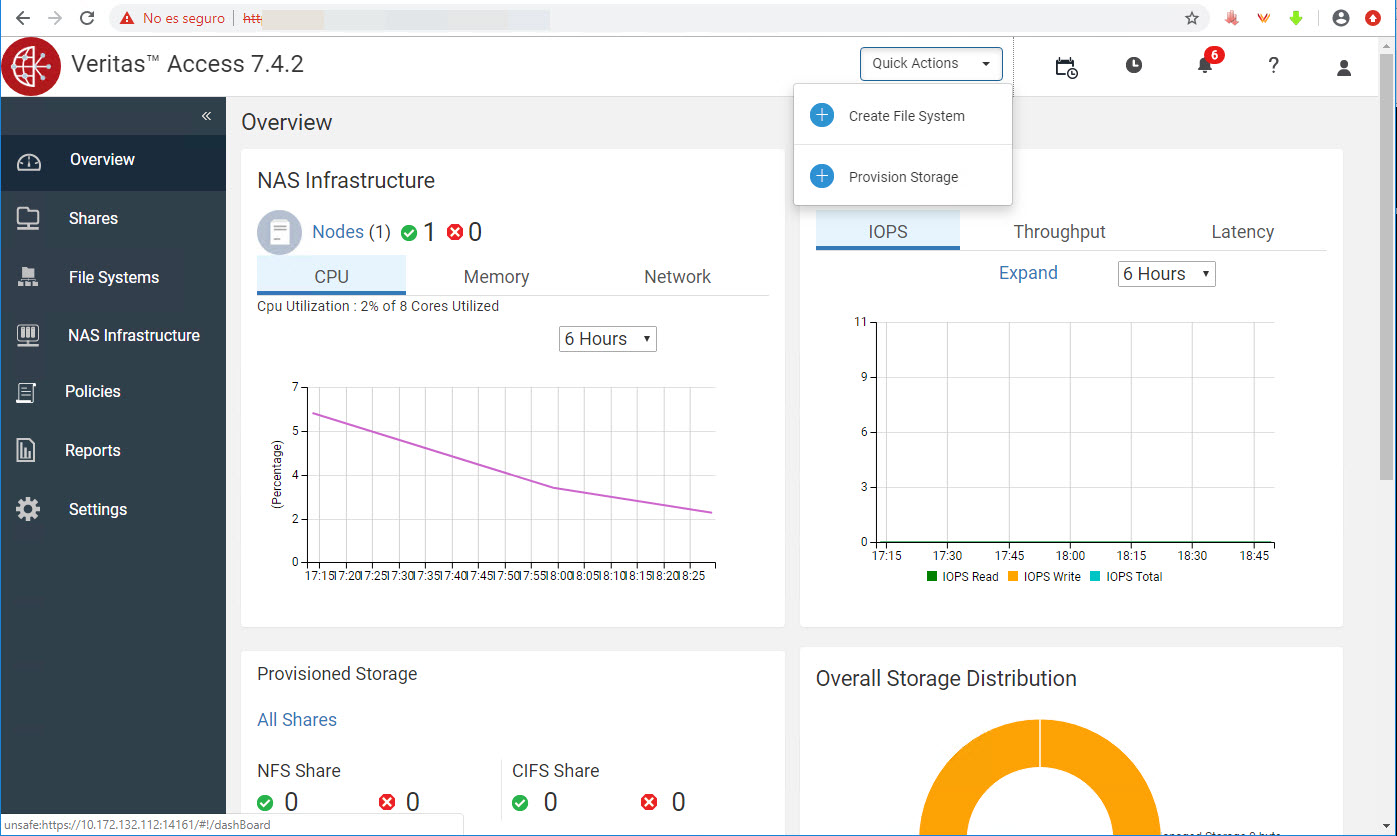Click the Reports icon in sidebar
The width and height of the screenshot is (1397, 836).
[x=27, y=450]
